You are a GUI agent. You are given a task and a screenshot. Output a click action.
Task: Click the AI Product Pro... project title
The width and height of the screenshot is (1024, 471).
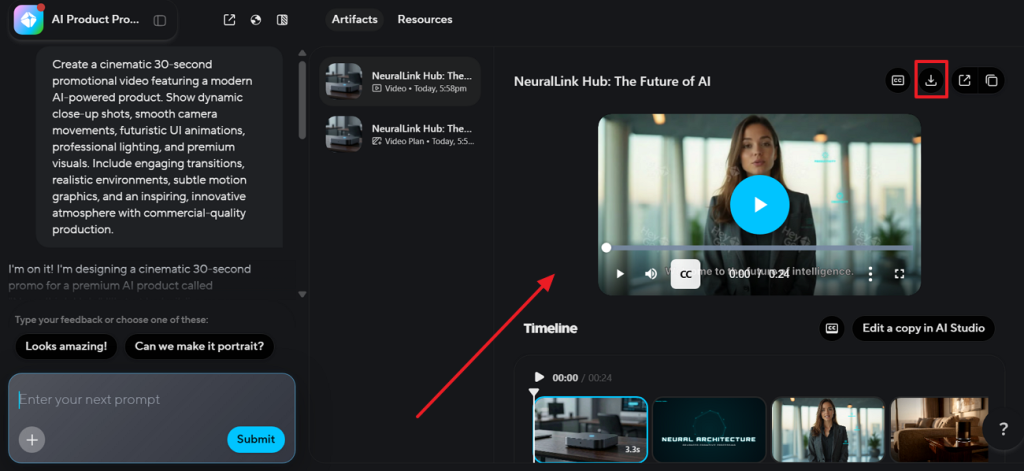pos(95,20)
